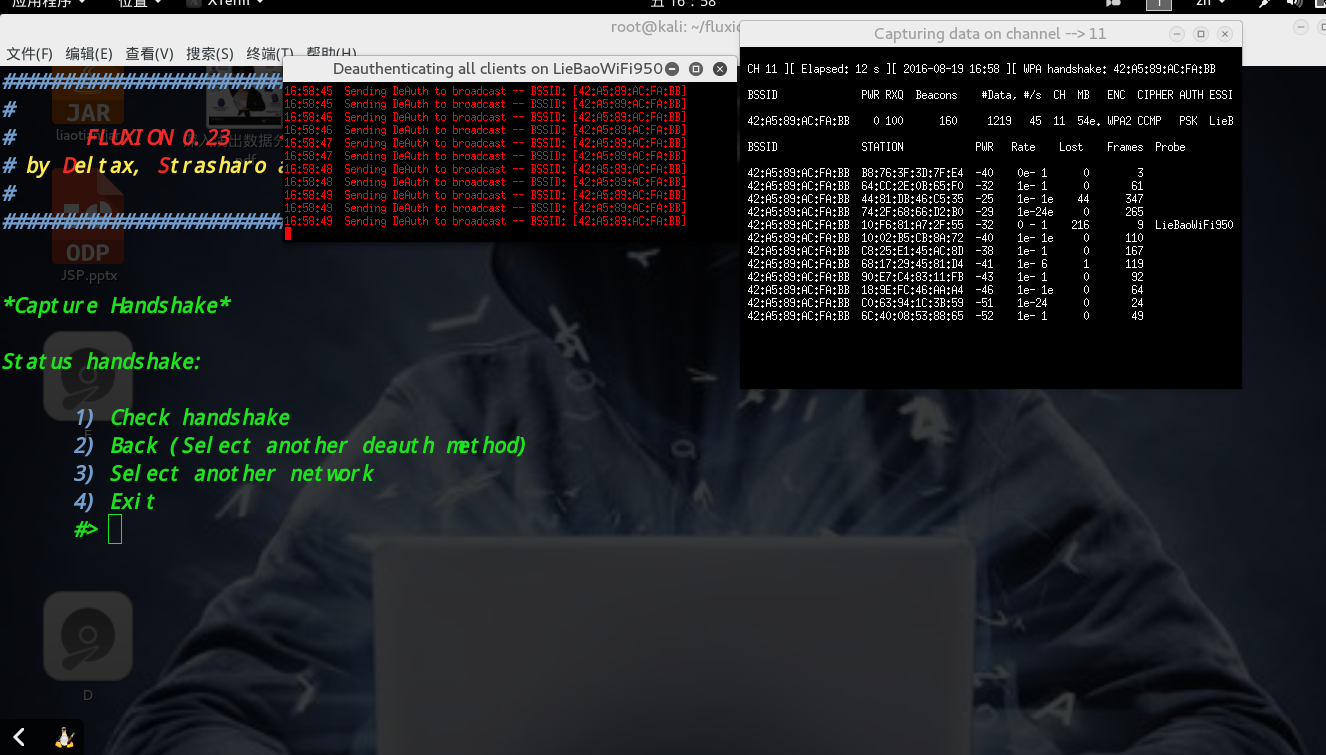Click the Beacons column header
The height and width of the screenshot is (755, 1326).
(x=936, y=95)
